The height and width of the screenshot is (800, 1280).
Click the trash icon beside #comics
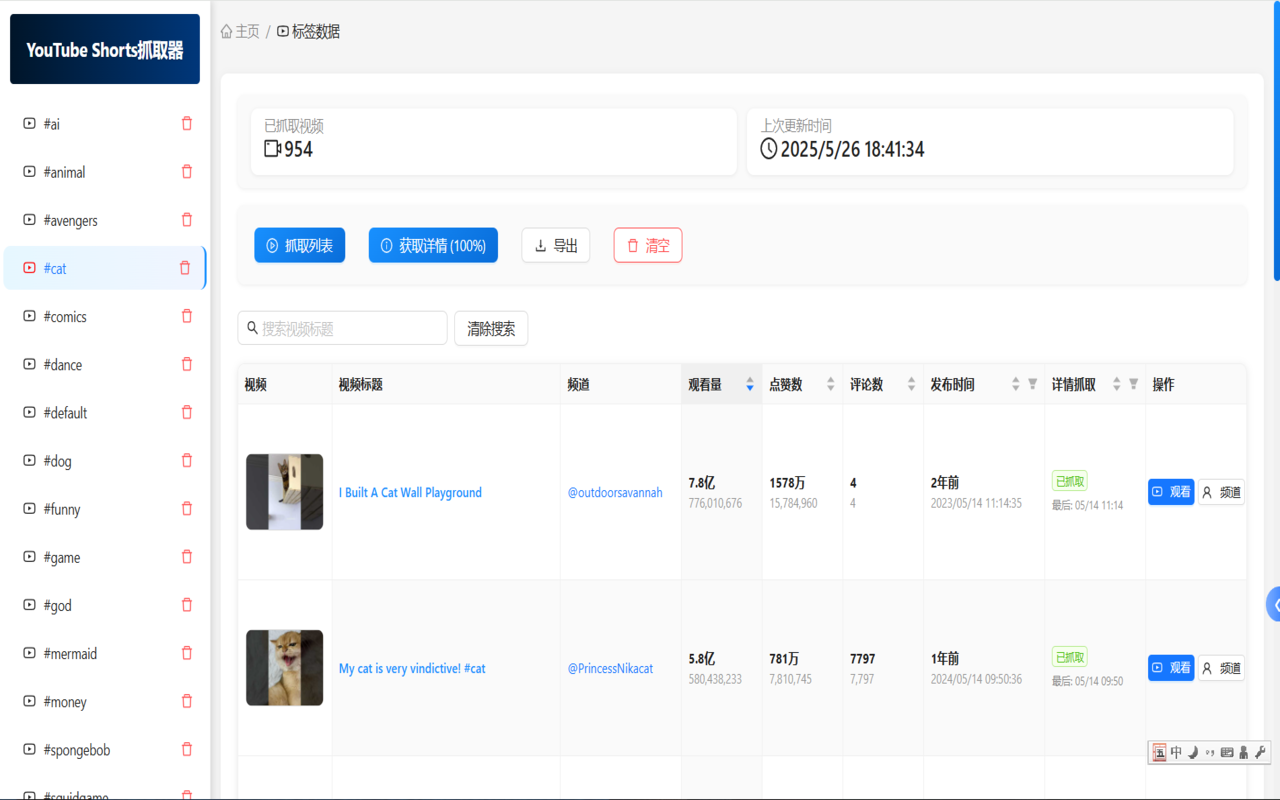tap(186, 316)
